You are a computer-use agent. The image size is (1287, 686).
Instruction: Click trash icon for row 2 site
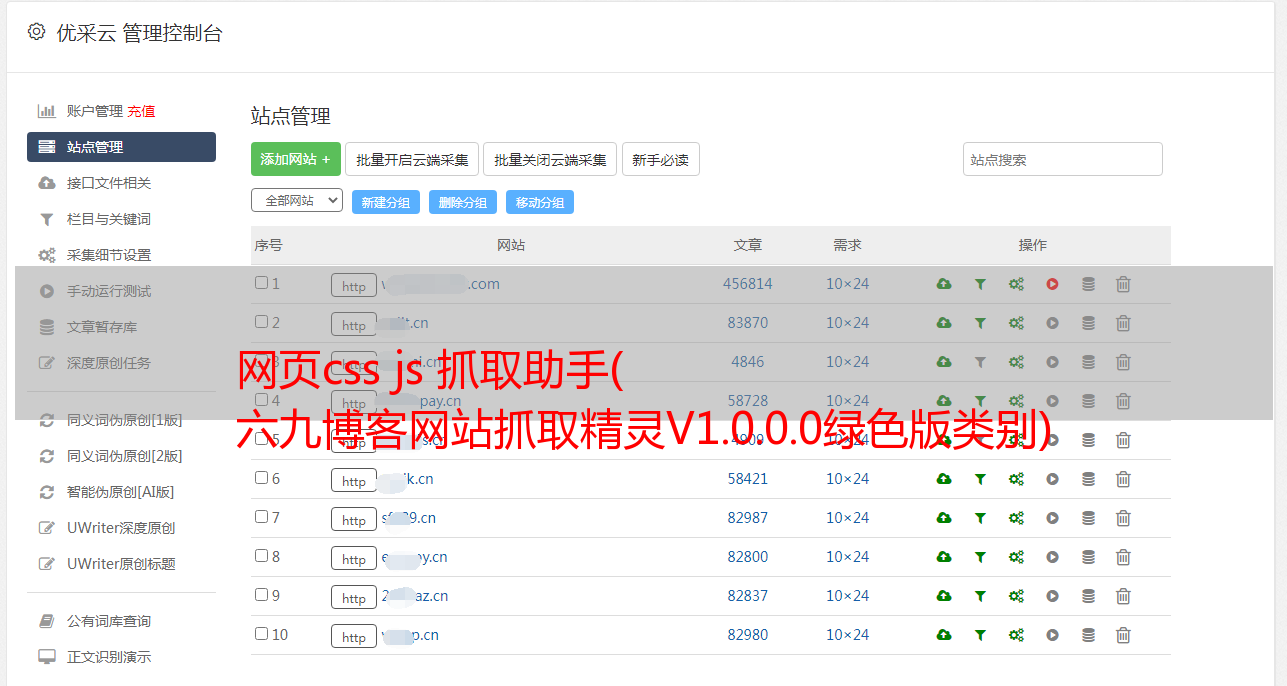(x=1123, y=323)
